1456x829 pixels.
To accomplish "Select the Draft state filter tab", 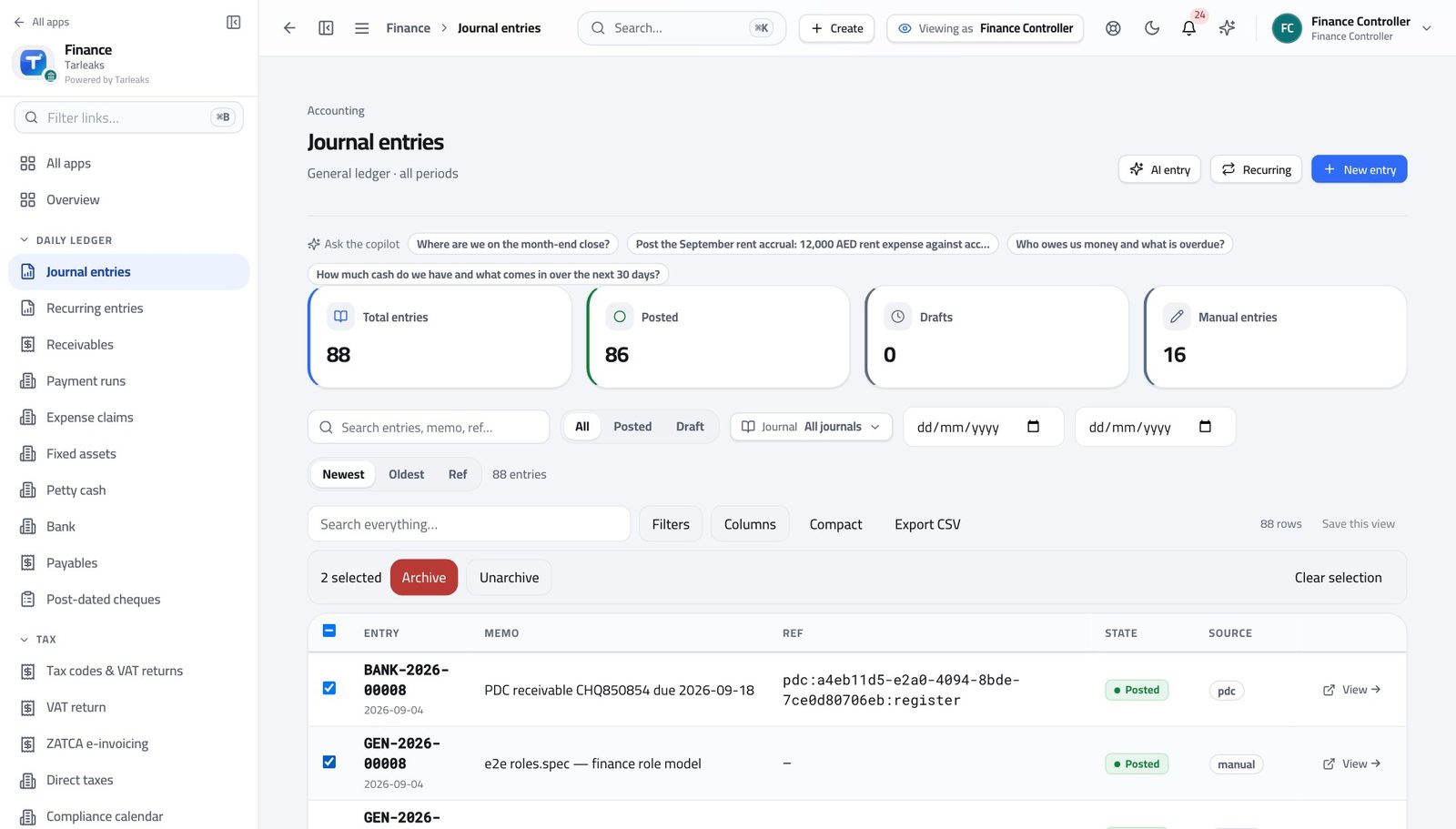I will point(690,427).
